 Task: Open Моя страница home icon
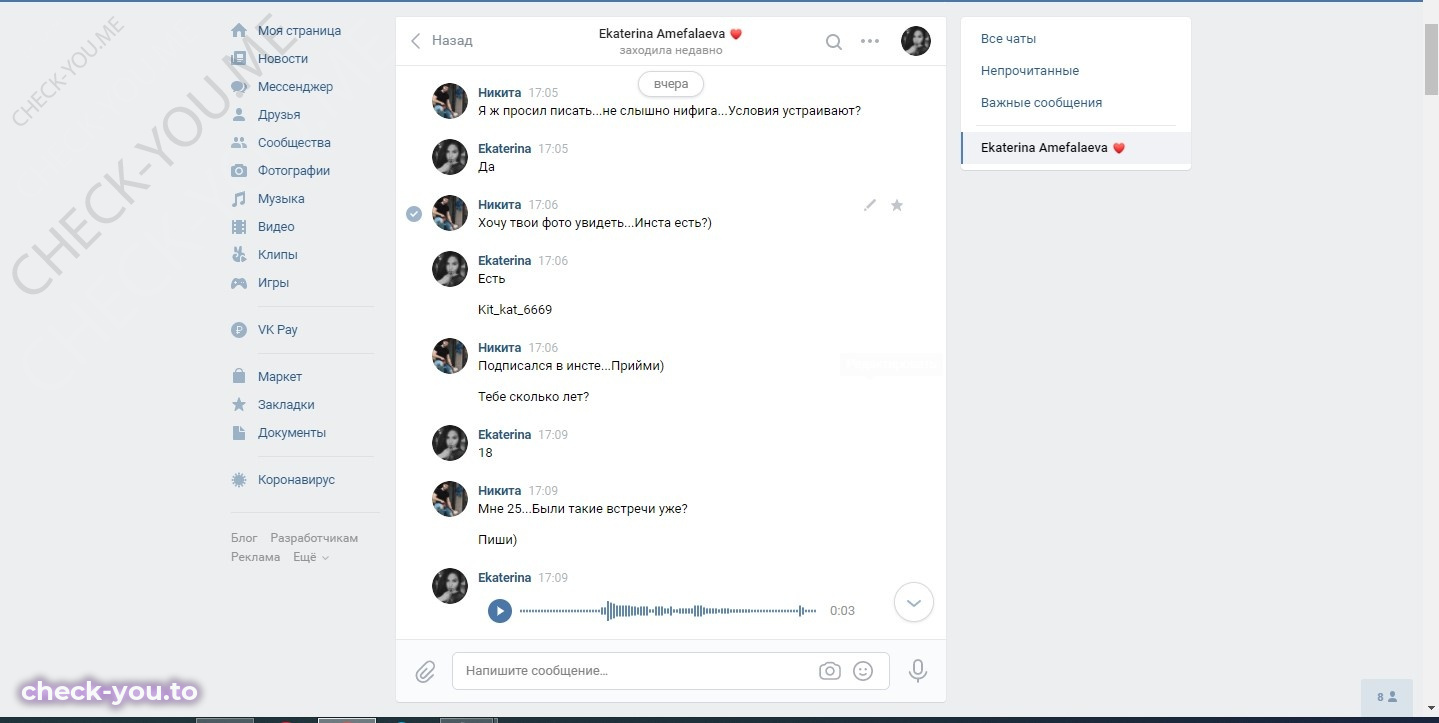(239, 31)
